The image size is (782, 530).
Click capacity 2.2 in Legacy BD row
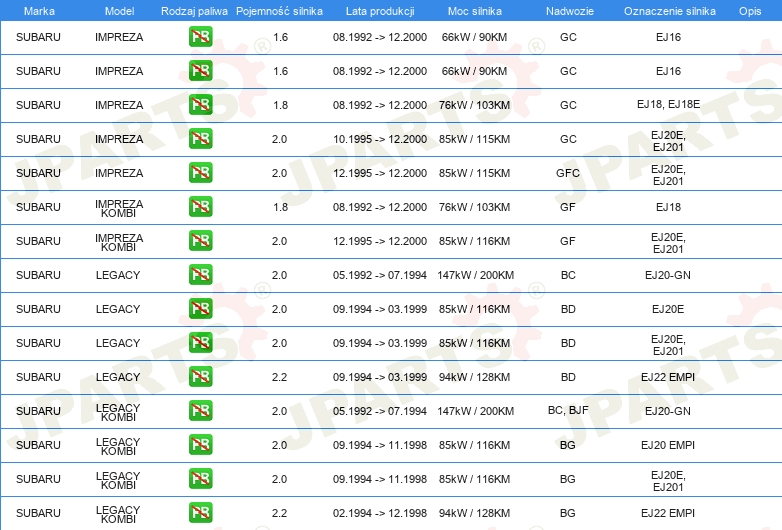point(279,377)
